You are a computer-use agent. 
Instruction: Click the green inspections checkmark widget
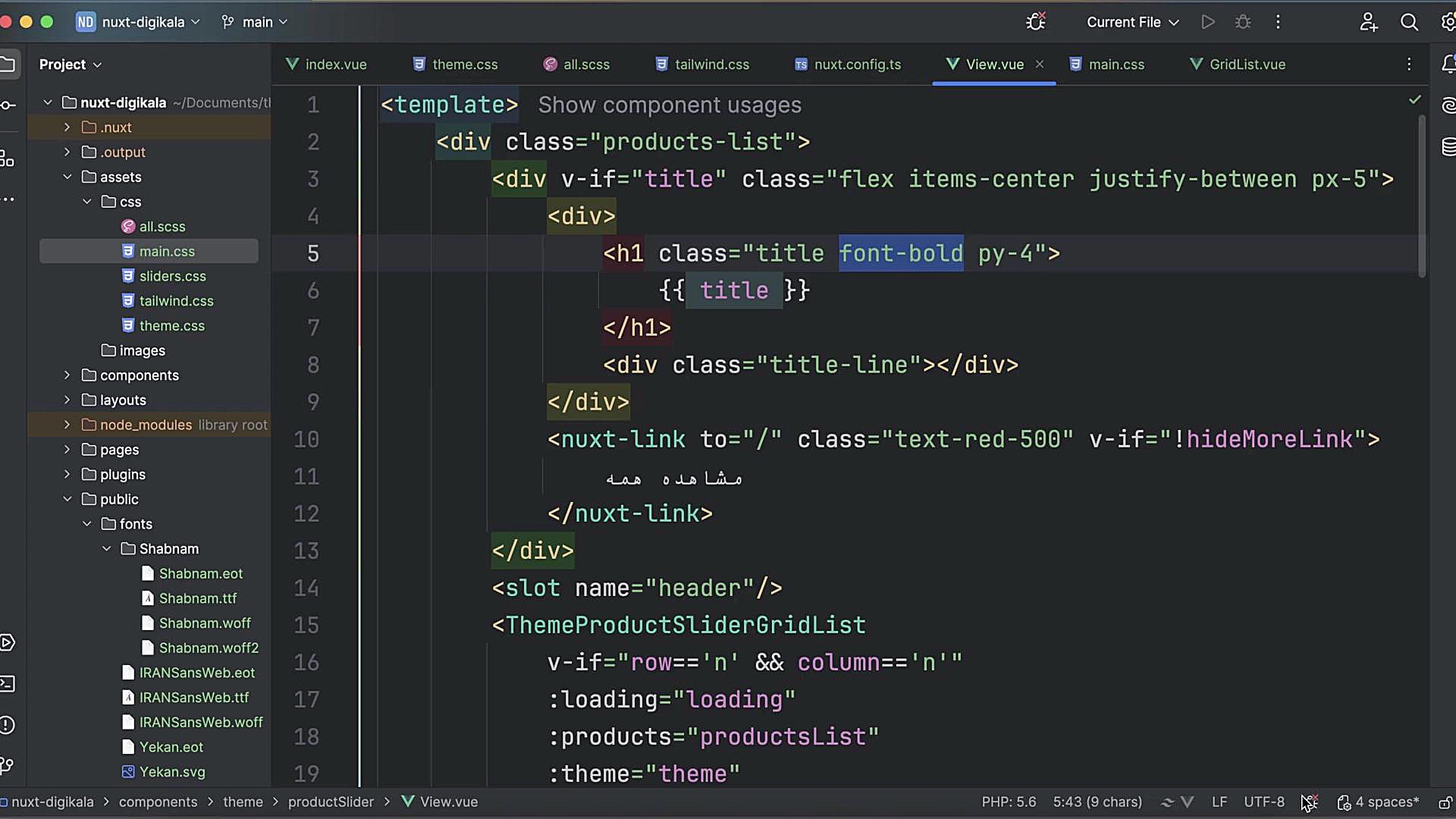(1415, 99)
